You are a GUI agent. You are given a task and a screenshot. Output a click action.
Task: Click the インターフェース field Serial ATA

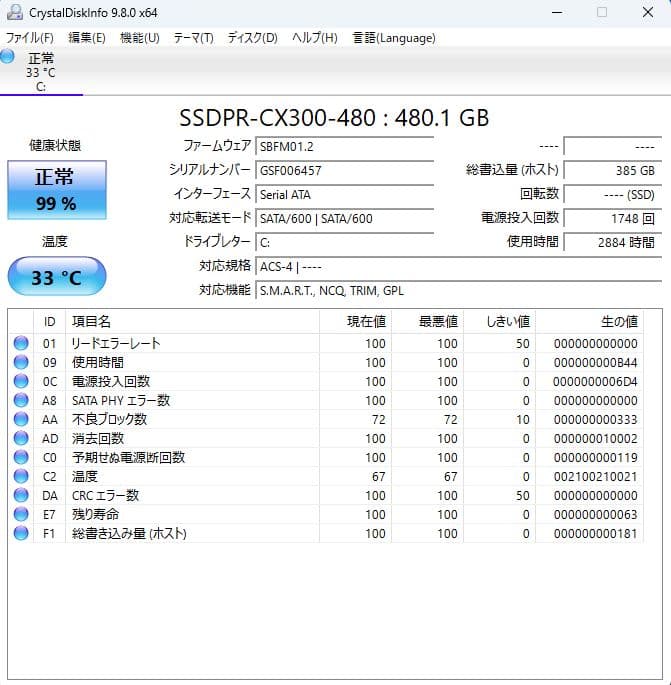click(x=345, y=194)
